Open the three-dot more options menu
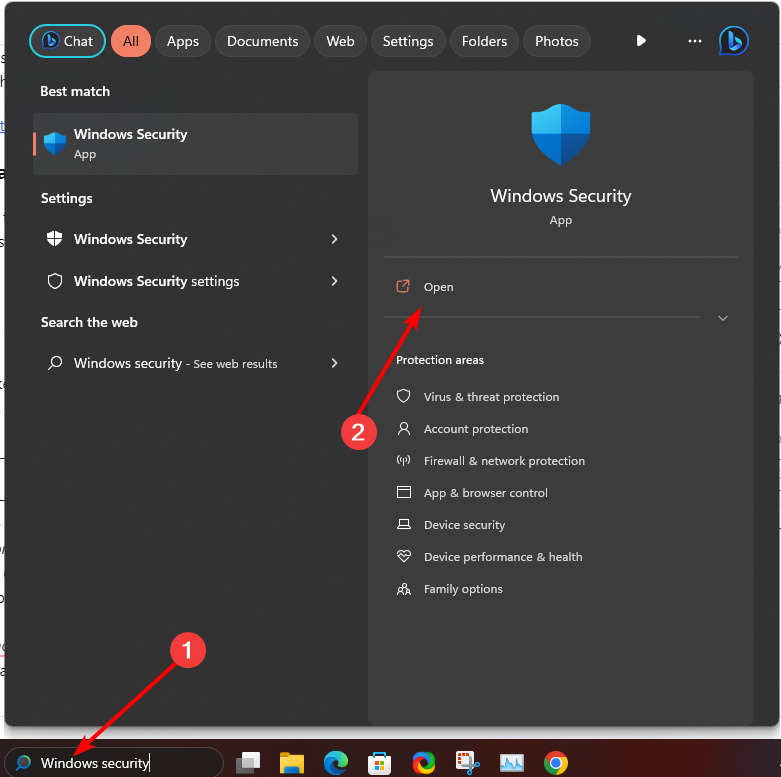 (694, 41)
